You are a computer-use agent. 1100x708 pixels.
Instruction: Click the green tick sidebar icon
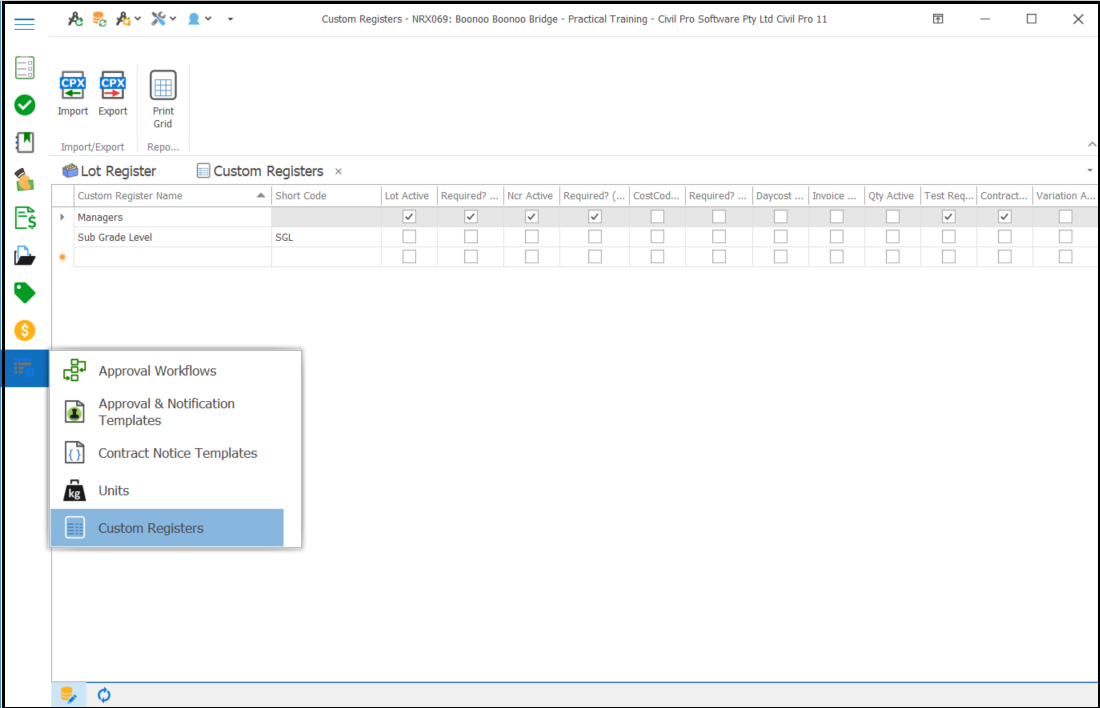[24, 105]
